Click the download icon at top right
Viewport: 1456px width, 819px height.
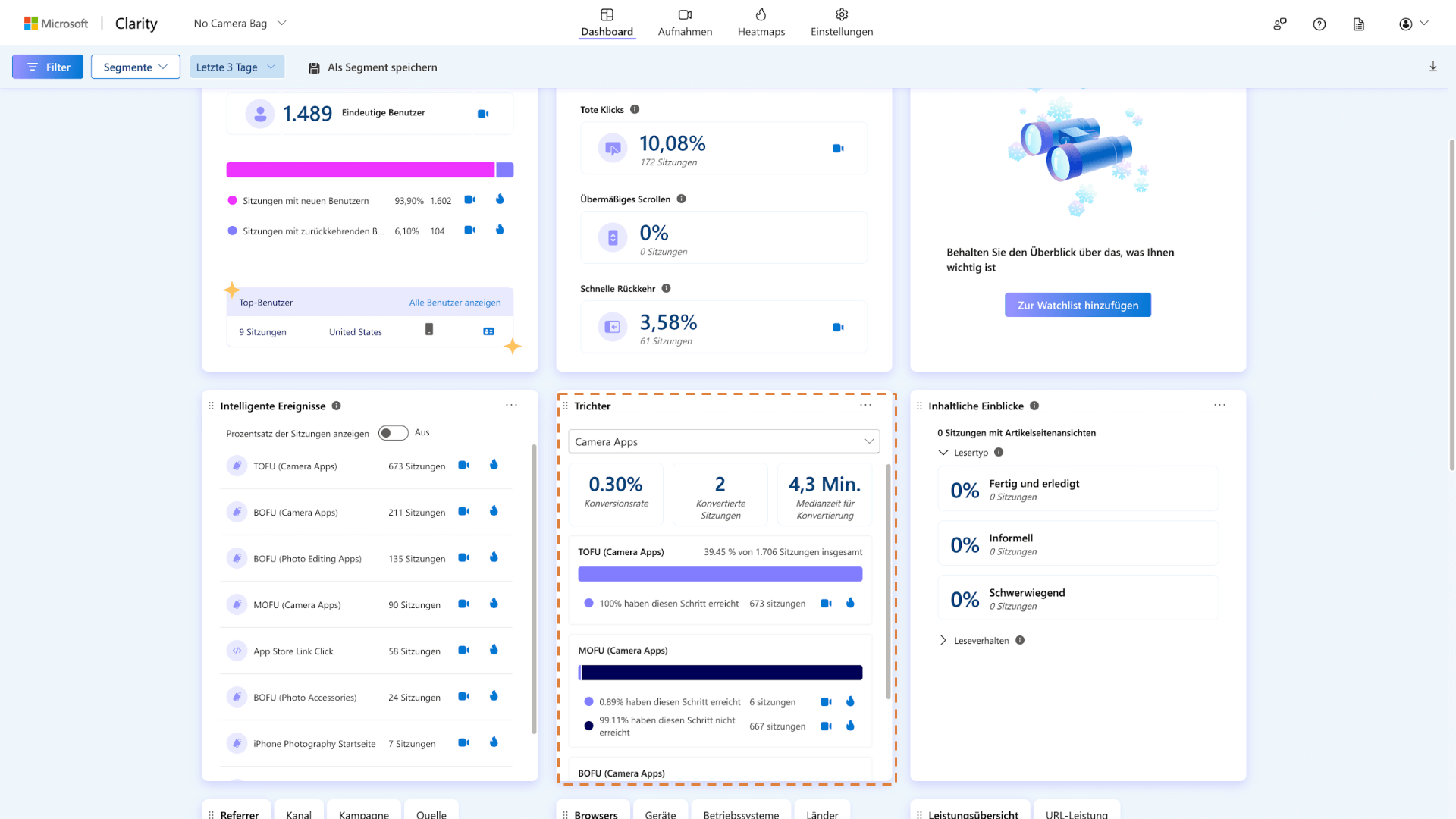(x=1432, y=67)
